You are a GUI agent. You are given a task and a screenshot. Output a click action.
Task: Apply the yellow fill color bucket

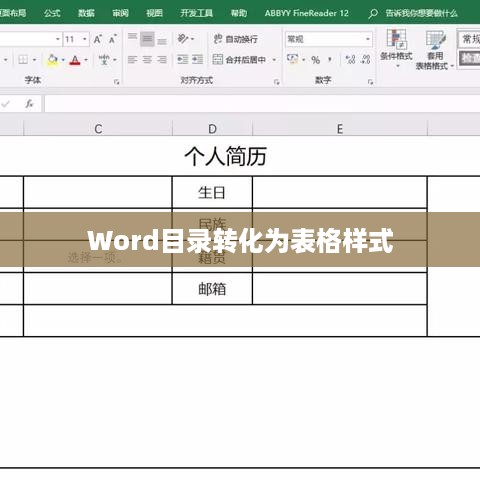pyautogui.click(x=53, y=60)
